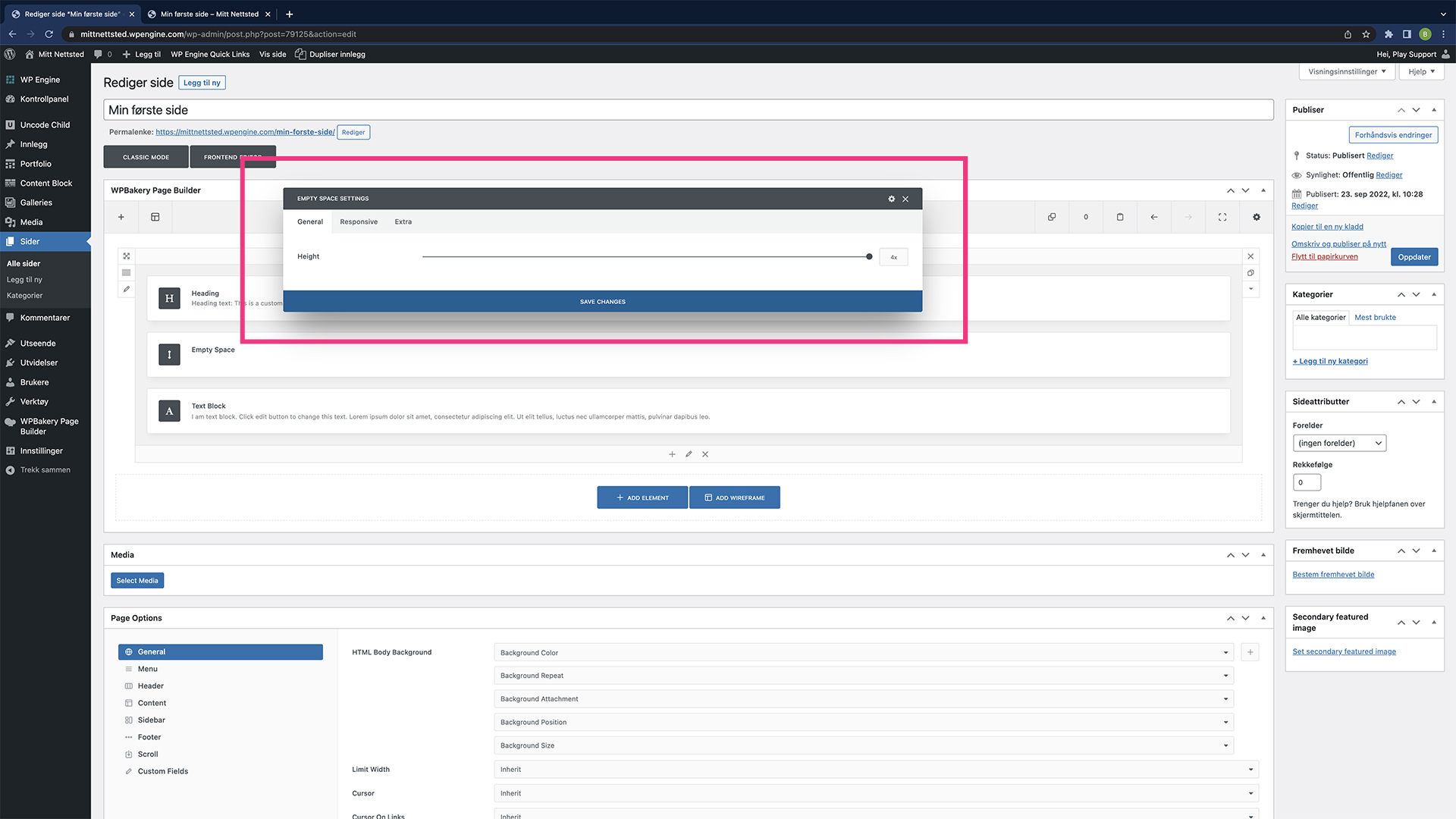Open Visningsinnstillinger dropdown
Screen dimensions: 1456x819
[1347, 72]
